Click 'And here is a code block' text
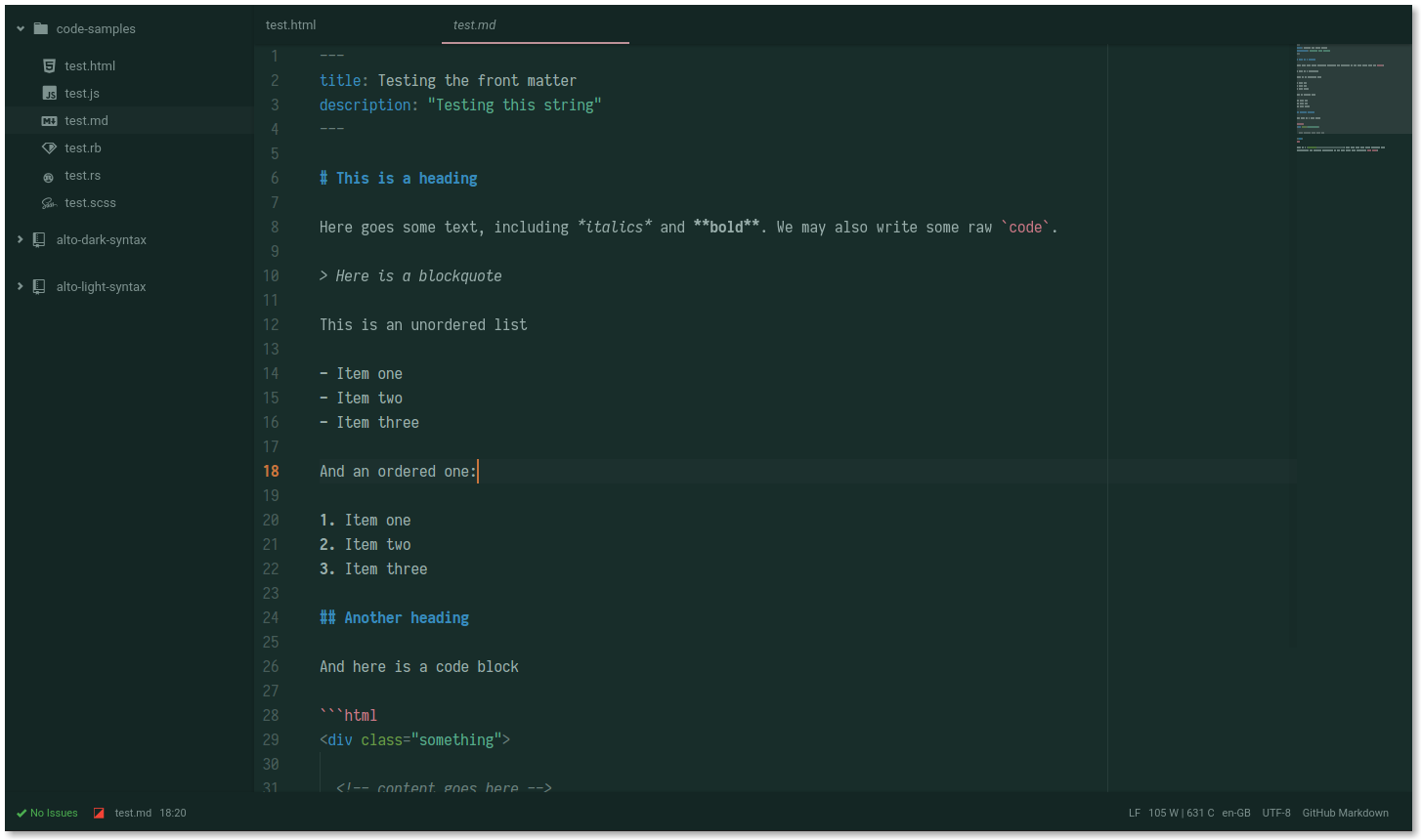Viewport: 1421px width, 840px height. point(419,666)
